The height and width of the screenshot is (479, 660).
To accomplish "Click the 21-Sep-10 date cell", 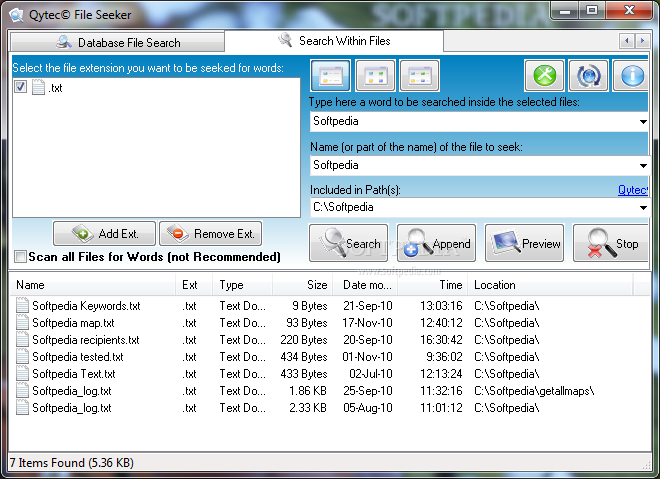I will [x=367, y=306].
